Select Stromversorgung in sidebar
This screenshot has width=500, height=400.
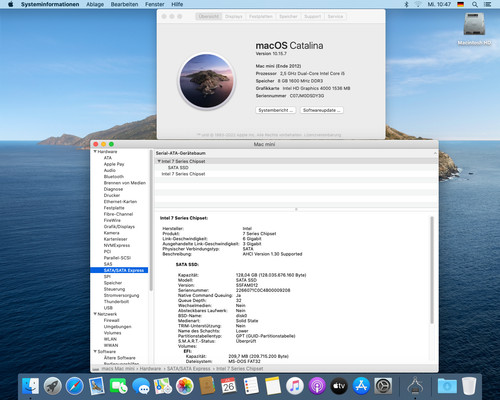coord(121,295)
